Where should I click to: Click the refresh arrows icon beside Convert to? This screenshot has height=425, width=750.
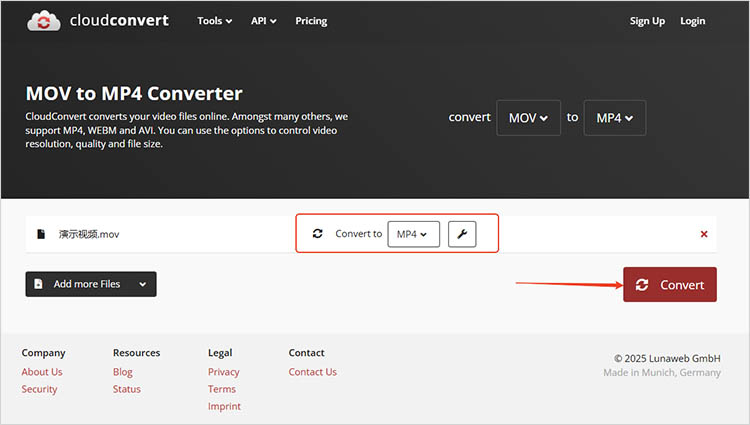click(x=318, y=233)
